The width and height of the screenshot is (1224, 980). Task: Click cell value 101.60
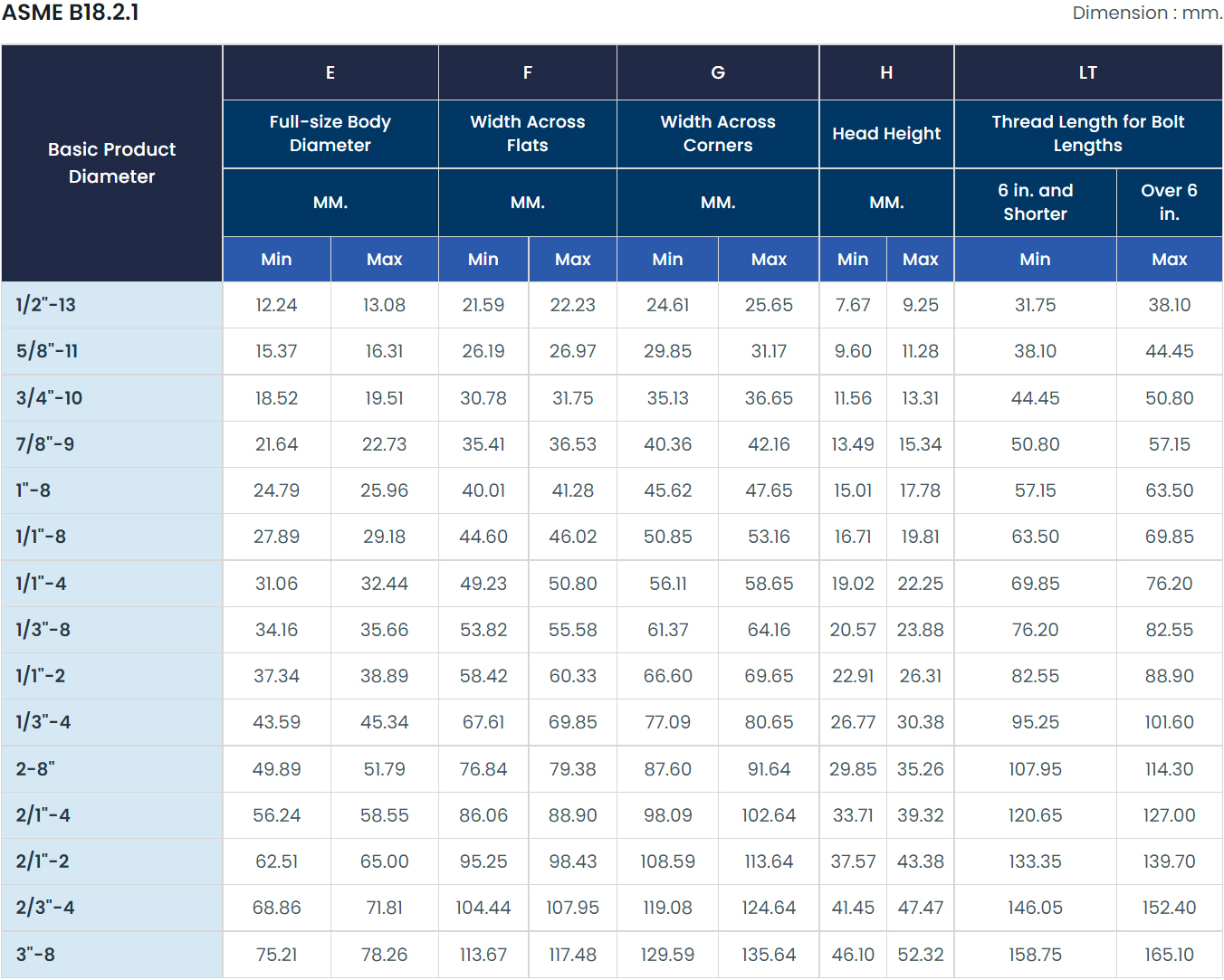1169,722
